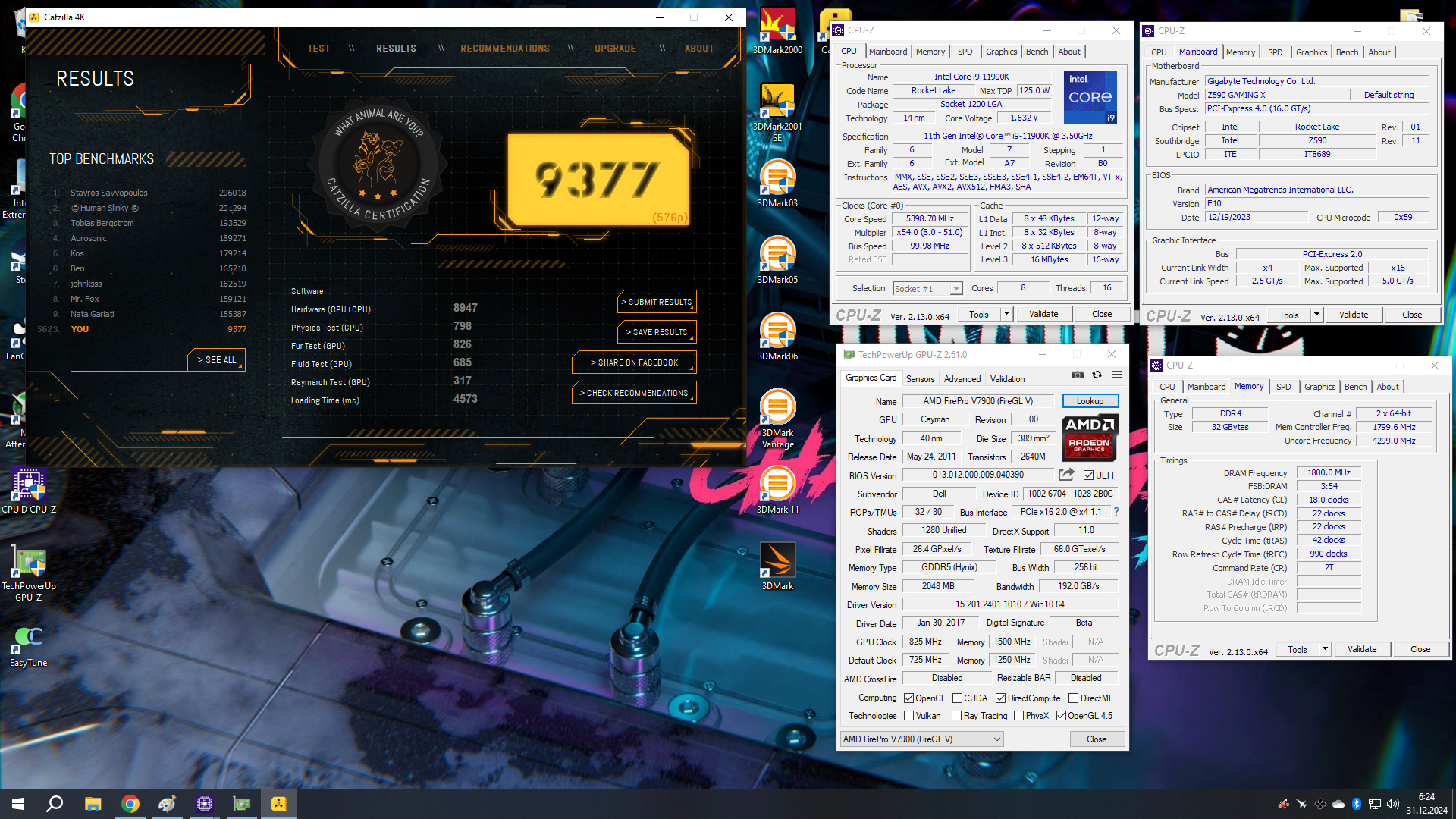Expand Tools arrow in CPU-Z CPU window
1456x819 pixels.
click(1006, 314)
